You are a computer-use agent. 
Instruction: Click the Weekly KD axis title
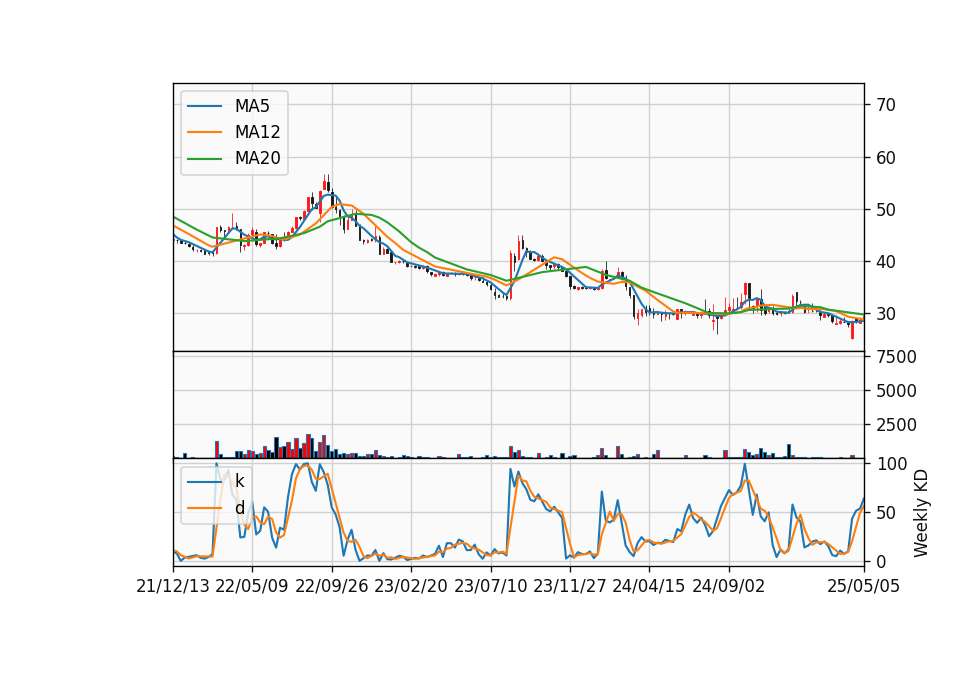click(921, 514)
